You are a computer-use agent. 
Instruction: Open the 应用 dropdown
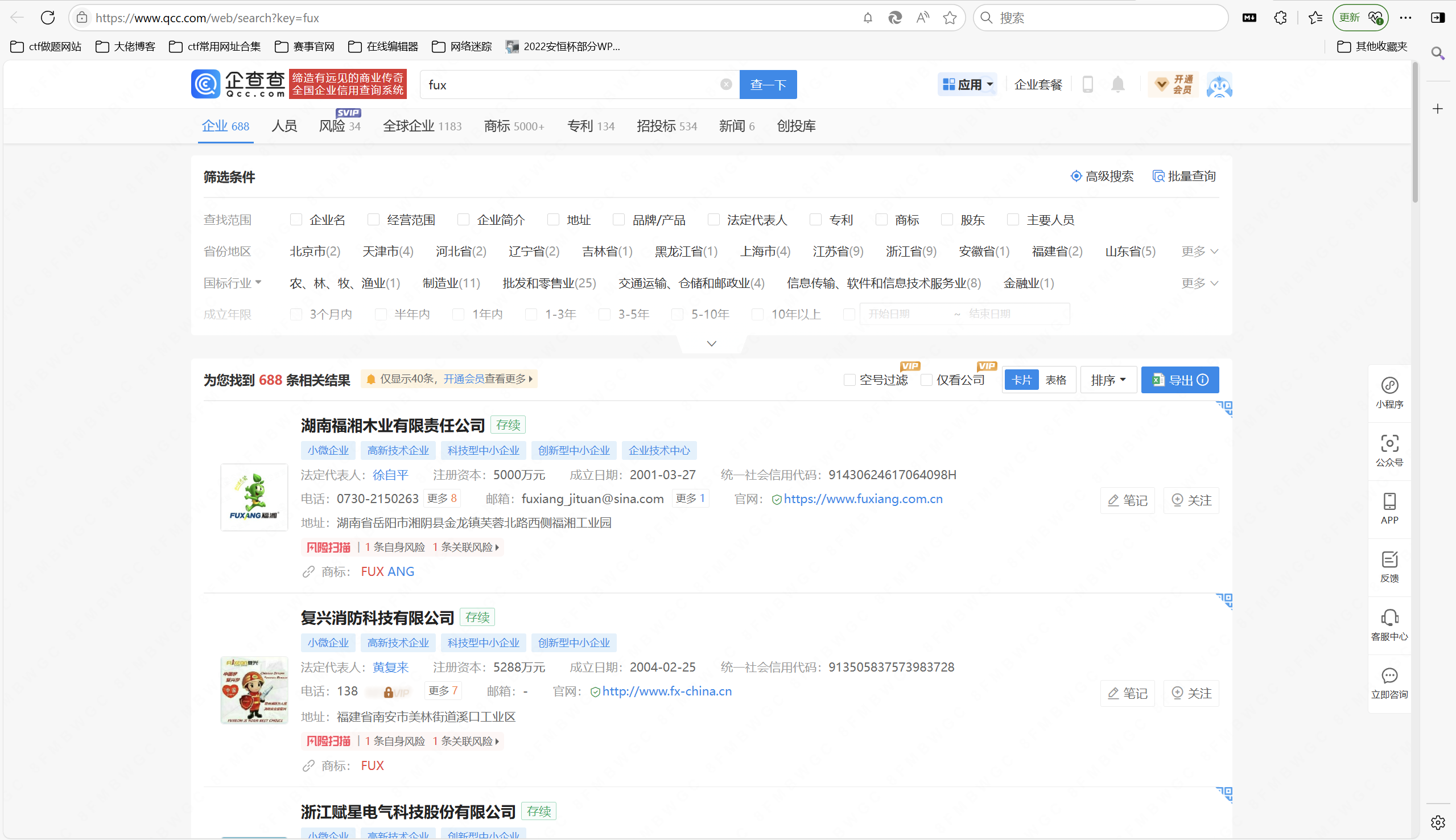(x=967, y=85)
